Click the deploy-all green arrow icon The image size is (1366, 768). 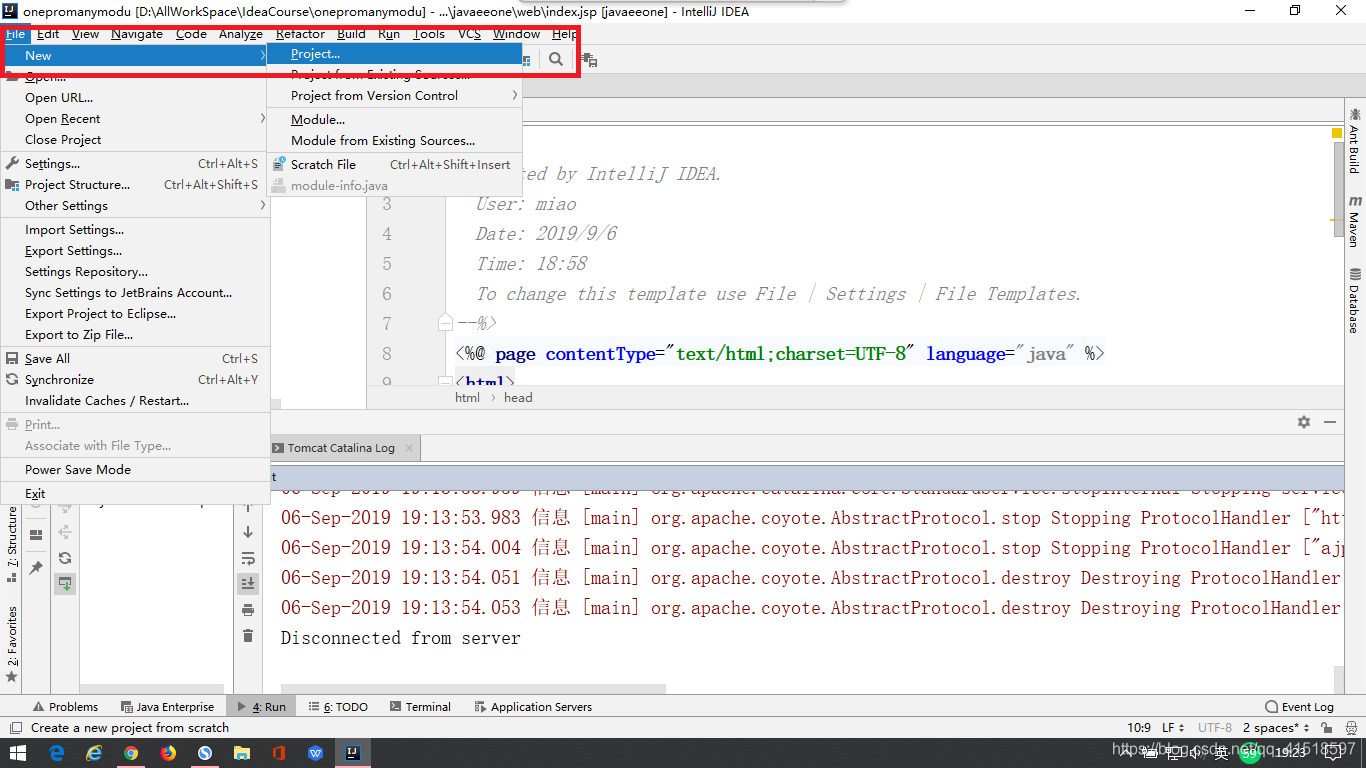[65, 583]
